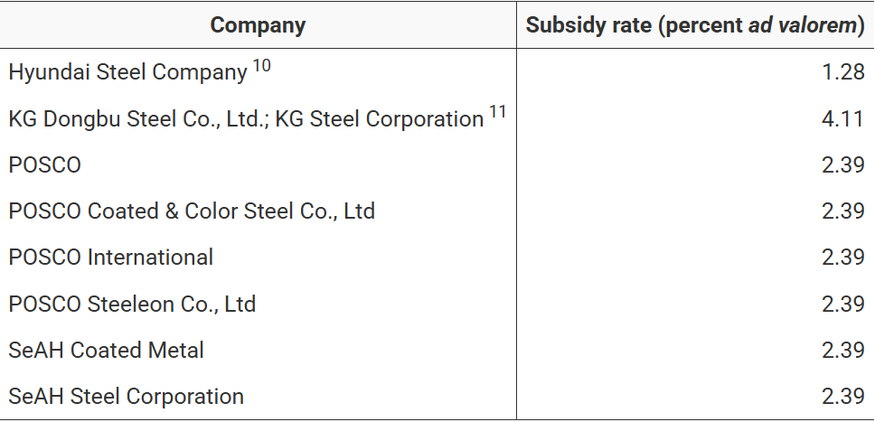Viewport: 875px width, 422px height.
Task: Select POSCO Coated & Color Steel cell
Action: 192,211
